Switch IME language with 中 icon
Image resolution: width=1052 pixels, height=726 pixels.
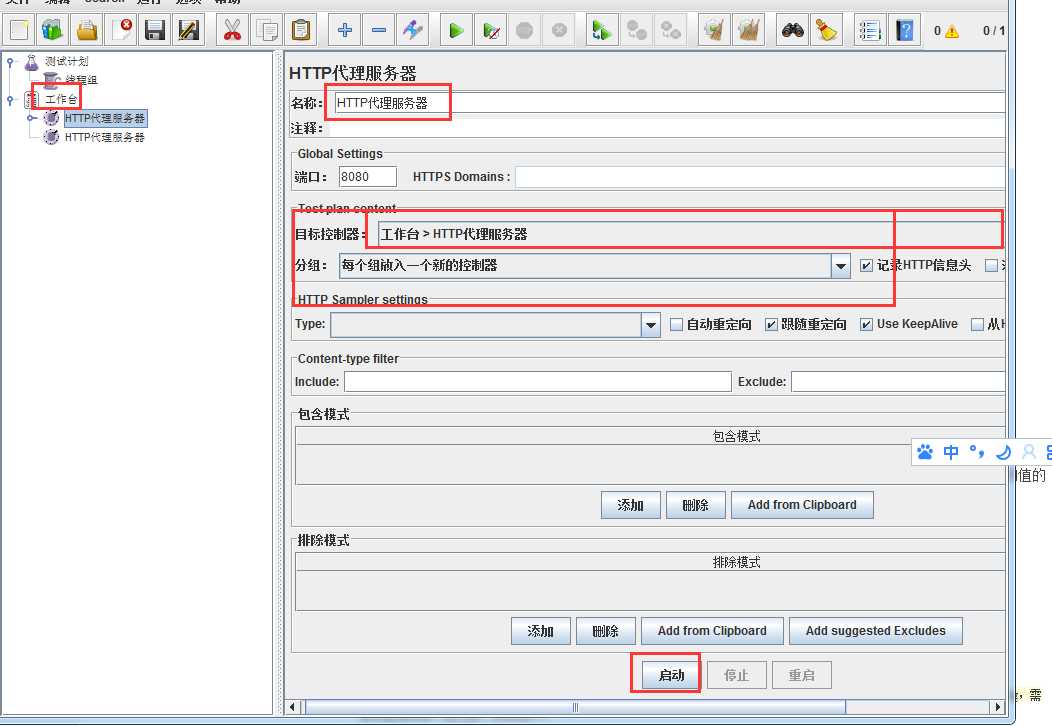click(x=951, y=452)
